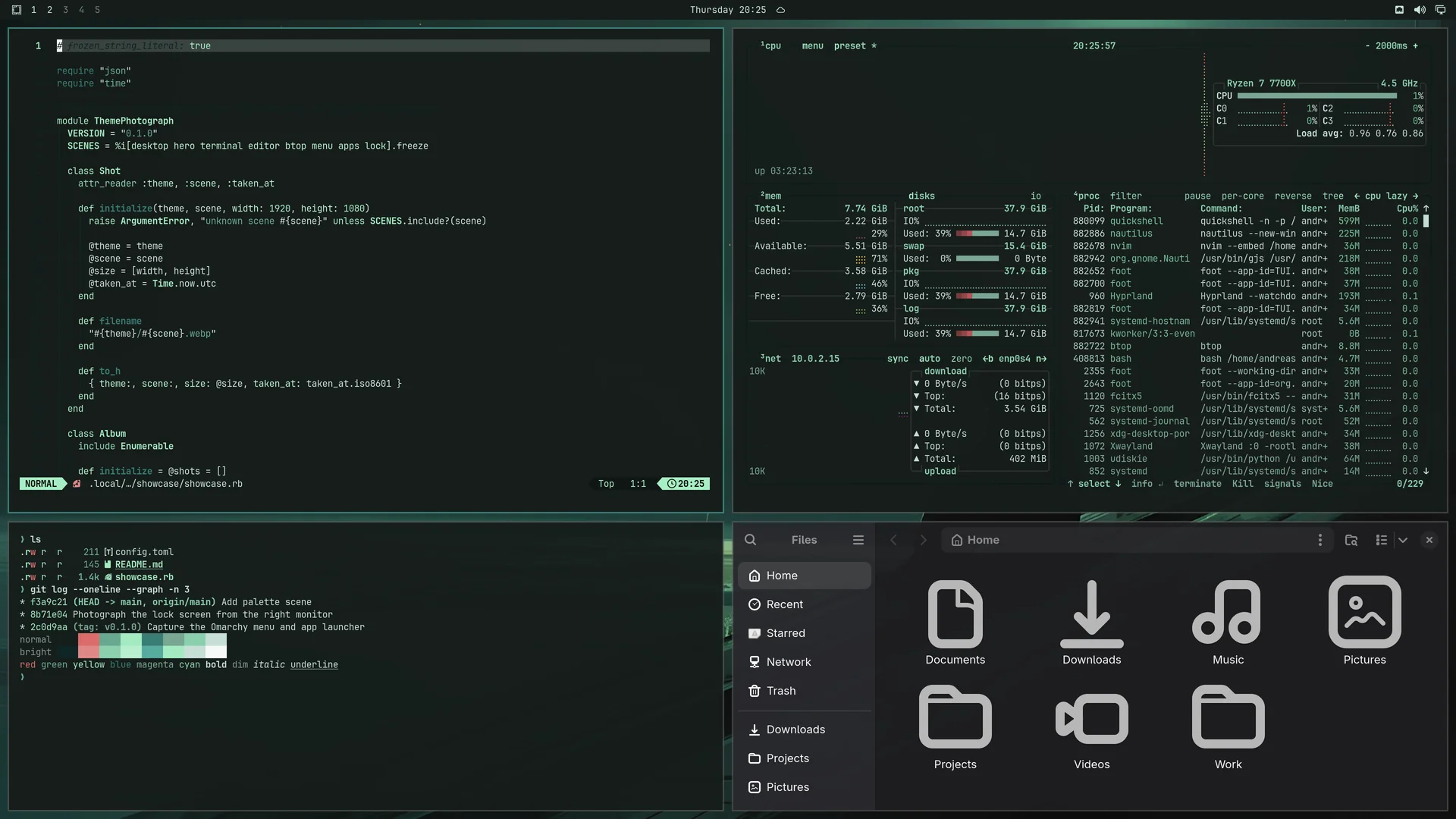Click the volume speaker icon in top bar
The width and height of the screenshot is (1456, 819).
pyautogui.click(x=1419, y=10)
